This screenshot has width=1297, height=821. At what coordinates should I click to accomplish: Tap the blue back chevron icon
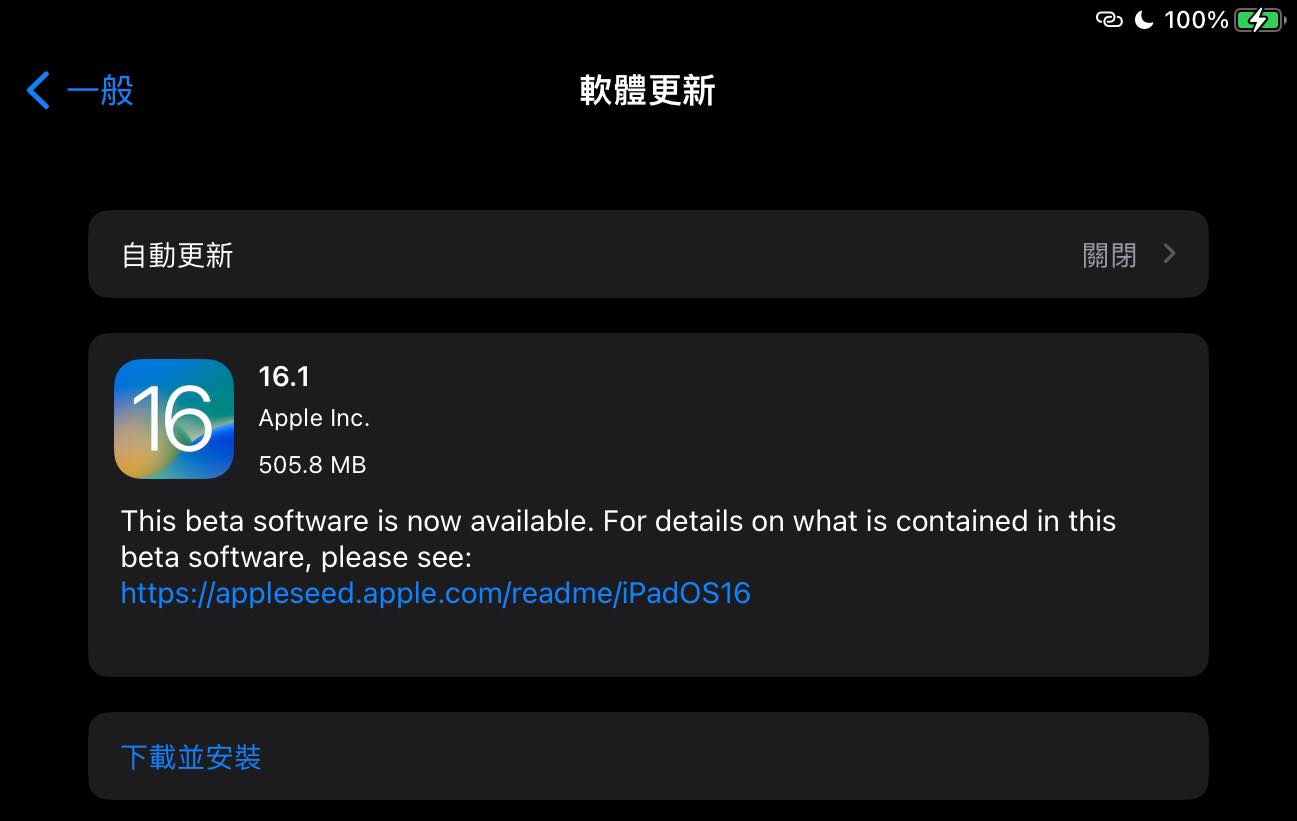tap(38, 90)
